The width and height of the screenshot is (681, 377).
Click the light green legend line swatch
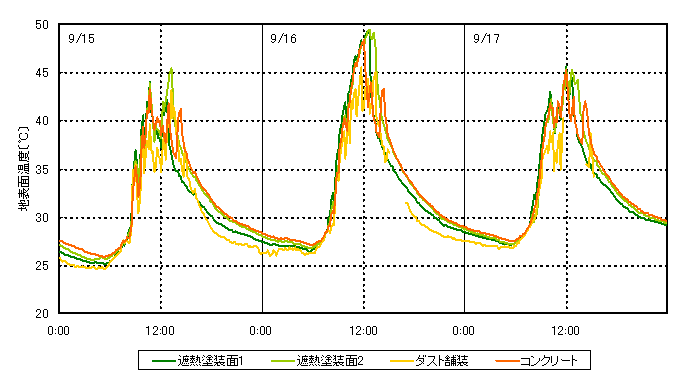coord(284,361)
